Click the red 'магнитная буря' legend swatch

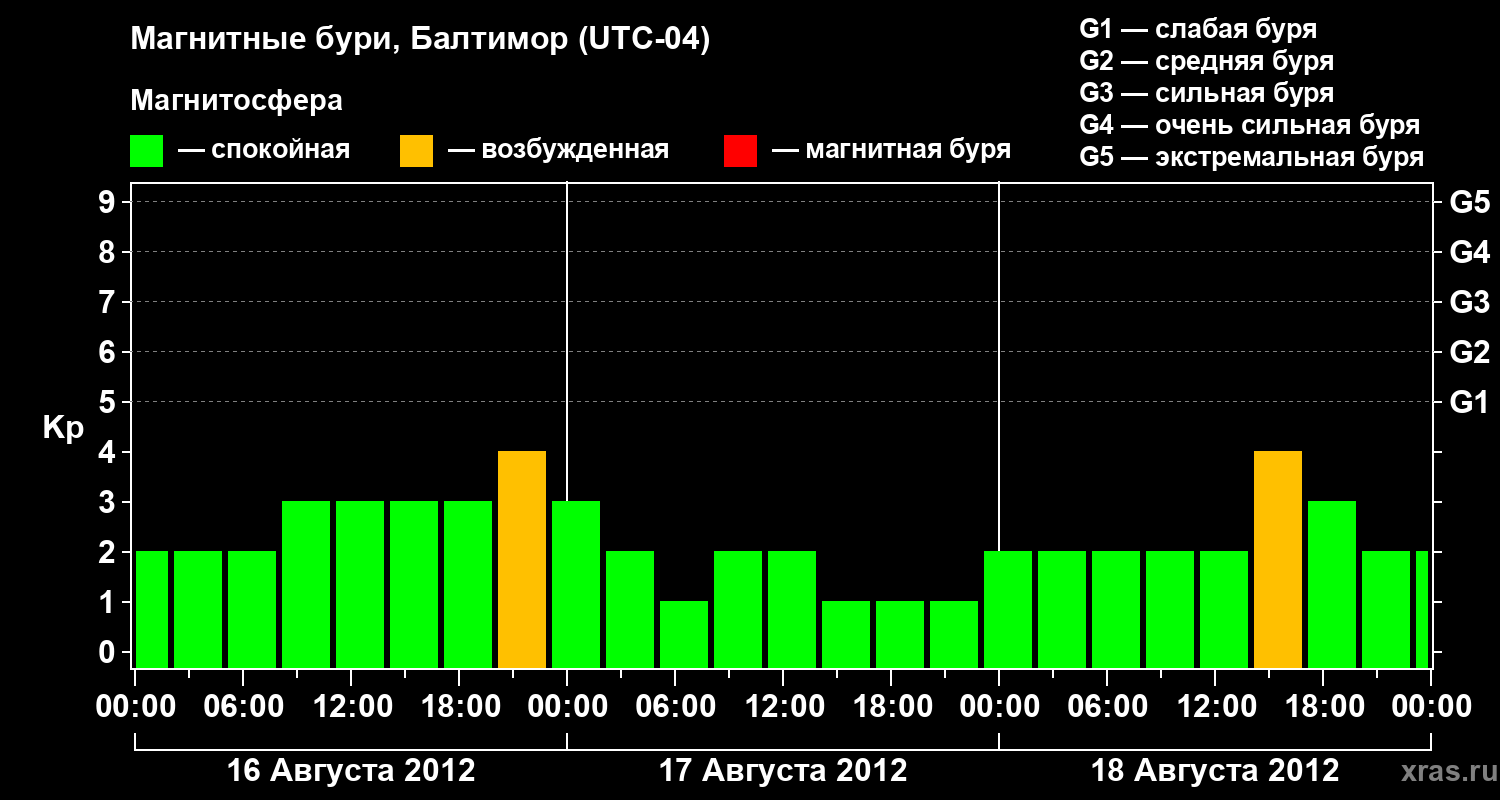pos(740,151)
